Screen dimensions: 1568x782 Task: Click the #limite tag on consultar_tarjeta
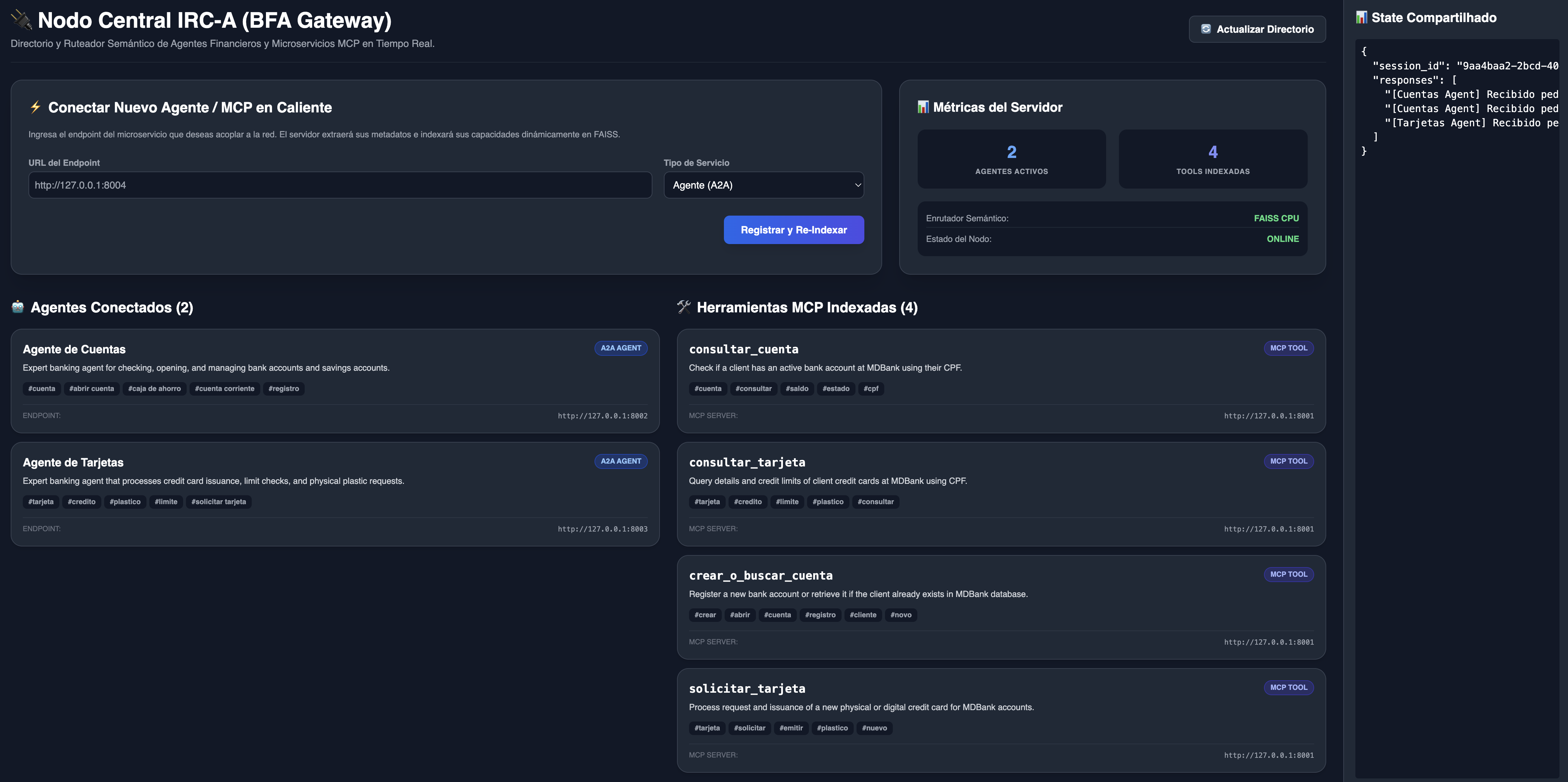click(787, 502)
